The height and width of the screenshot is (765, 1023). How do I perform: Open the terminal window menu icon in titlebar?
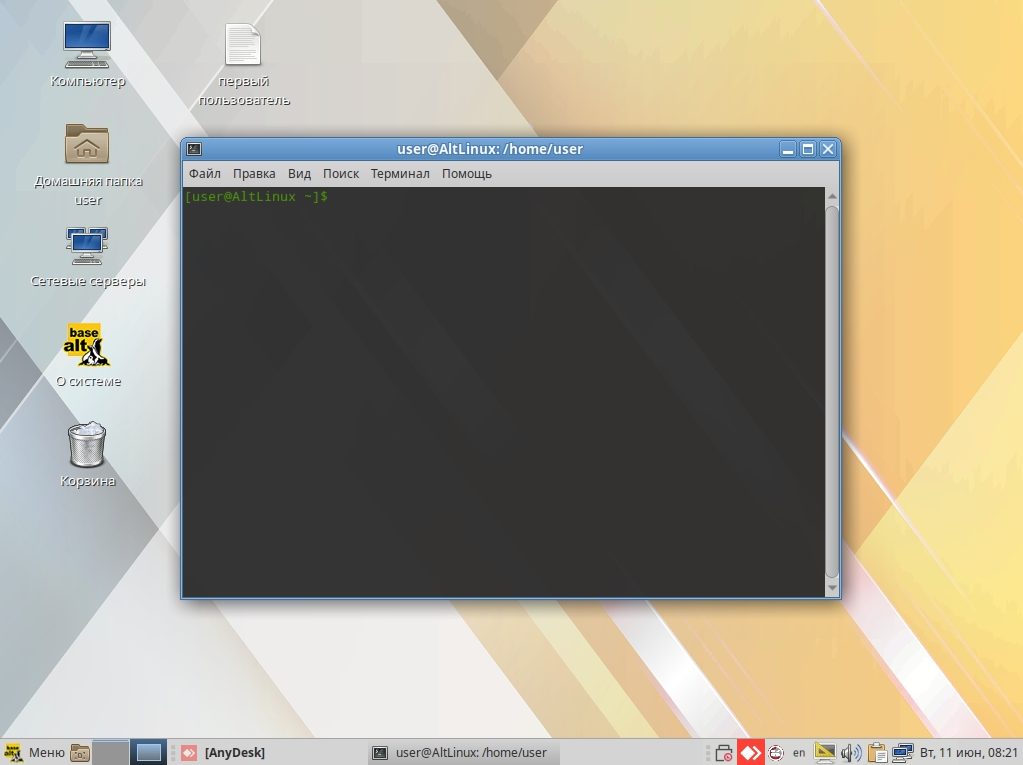(195, 149)
